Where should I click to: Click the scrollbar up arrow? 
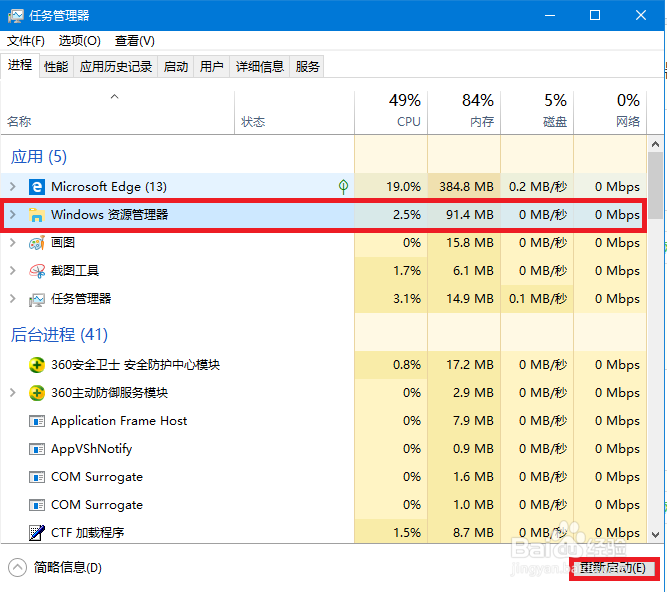pos(656,144)
